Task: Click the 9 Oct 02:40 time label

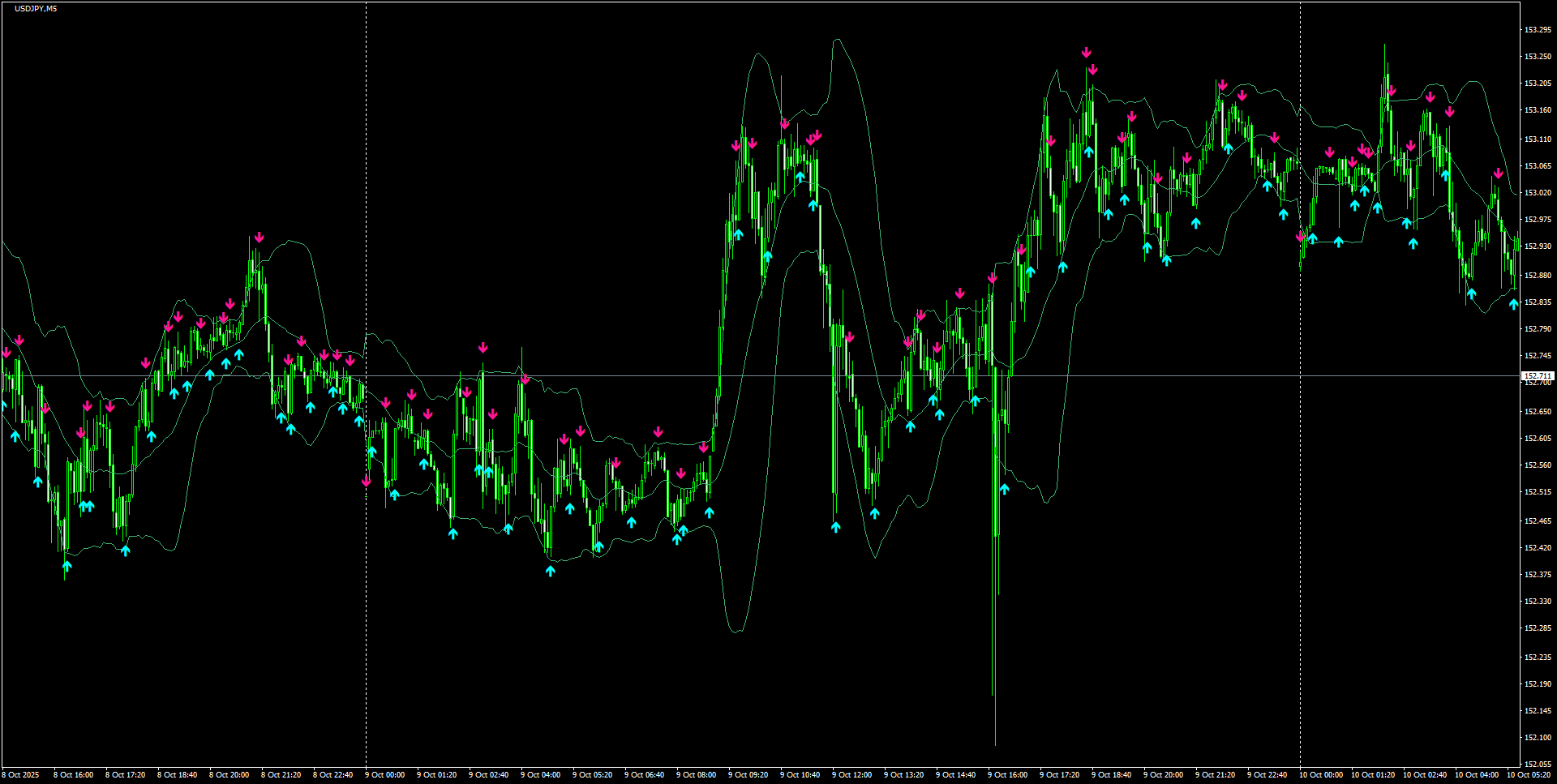Action: click(488, 775)
